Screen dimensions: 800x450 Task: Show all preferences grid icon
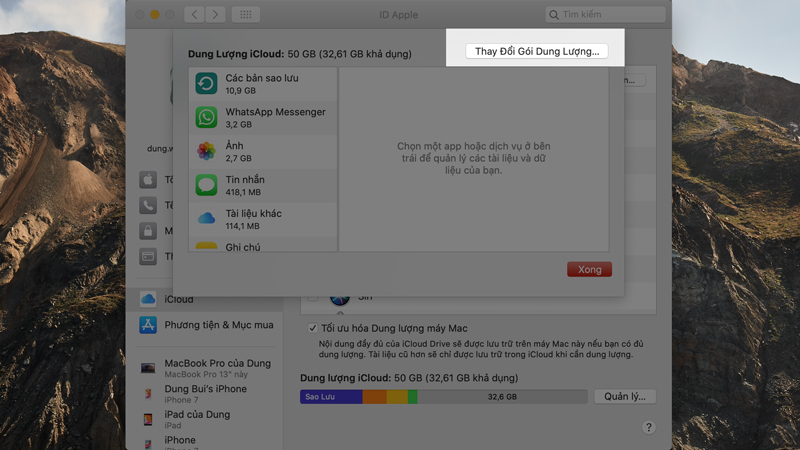246,14
